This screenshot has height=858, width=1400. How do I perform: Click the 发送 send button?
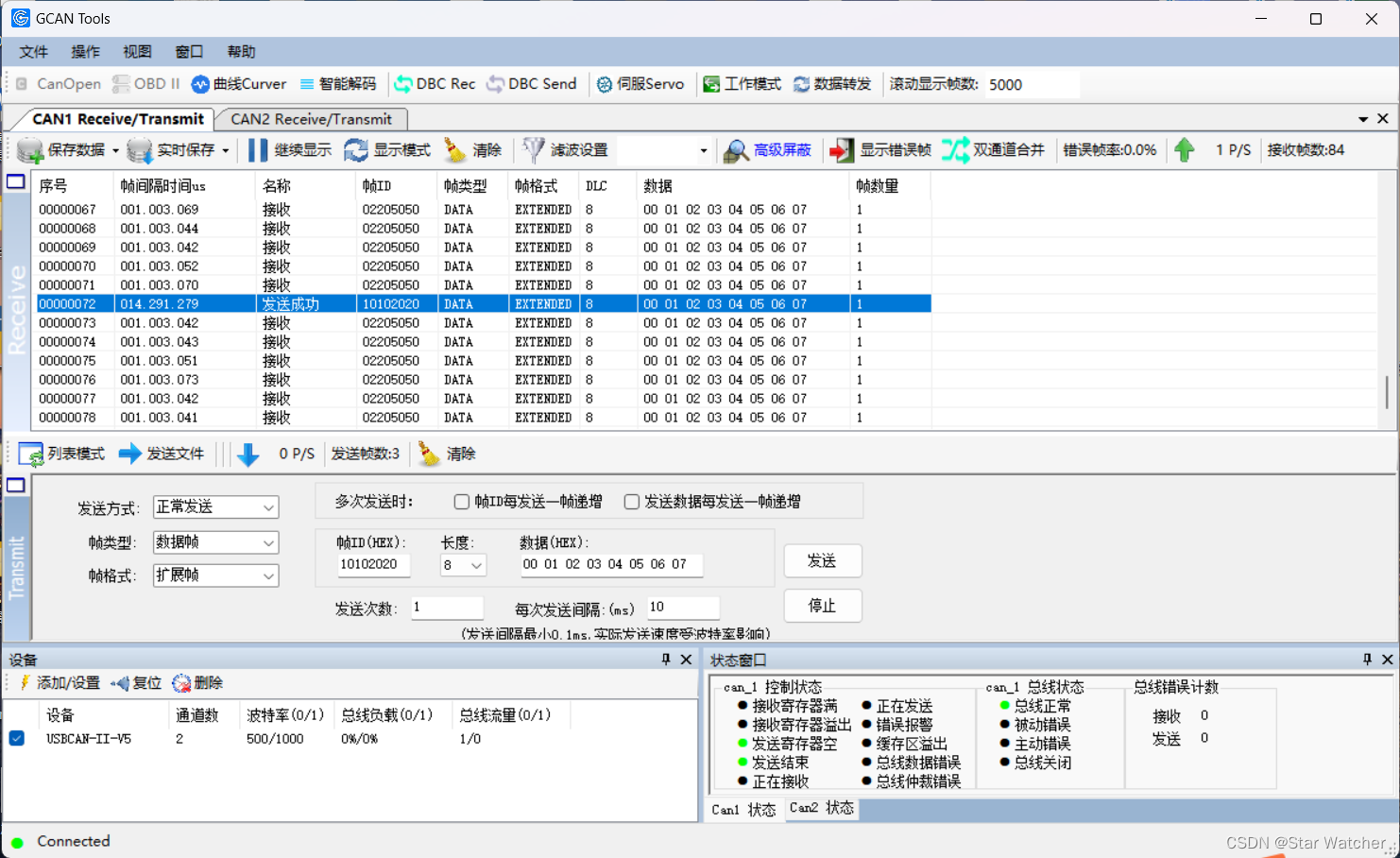pos(822,561)
